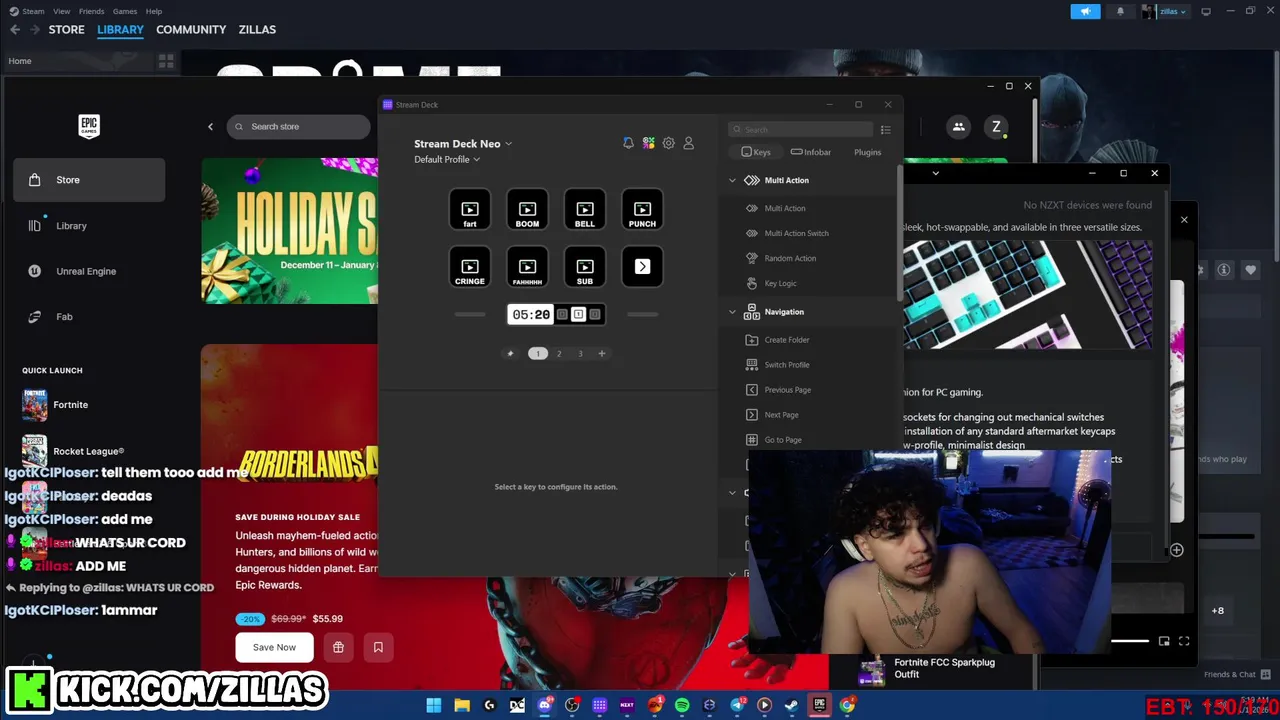This screenshot has width=1280, height=720.
Task: Select the 'fart' key on Stream Deck
Action: tap(470, 210)
